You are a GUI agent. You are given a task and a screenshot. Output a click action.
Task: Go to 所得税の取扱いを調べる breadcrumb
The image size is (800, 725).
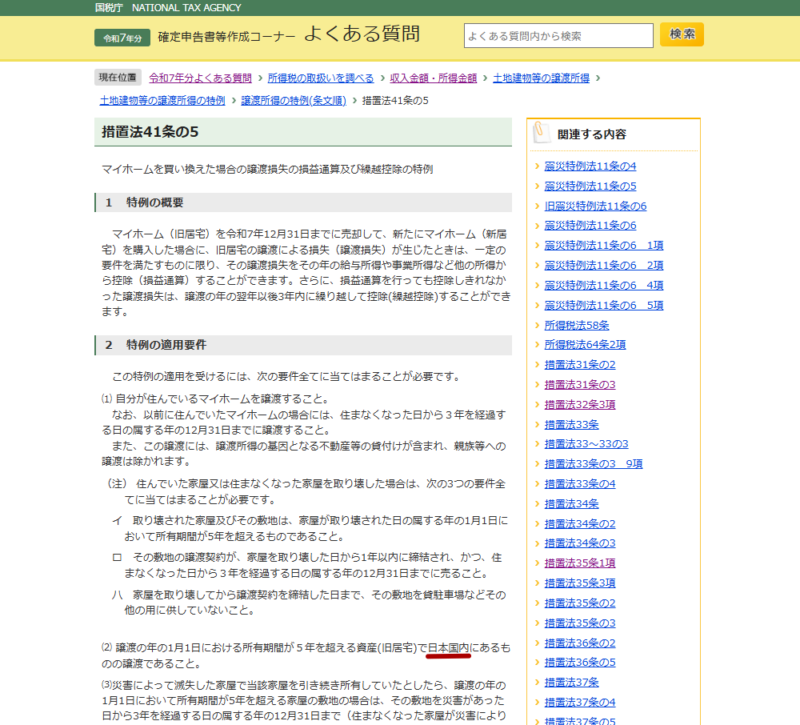point(320,77)
